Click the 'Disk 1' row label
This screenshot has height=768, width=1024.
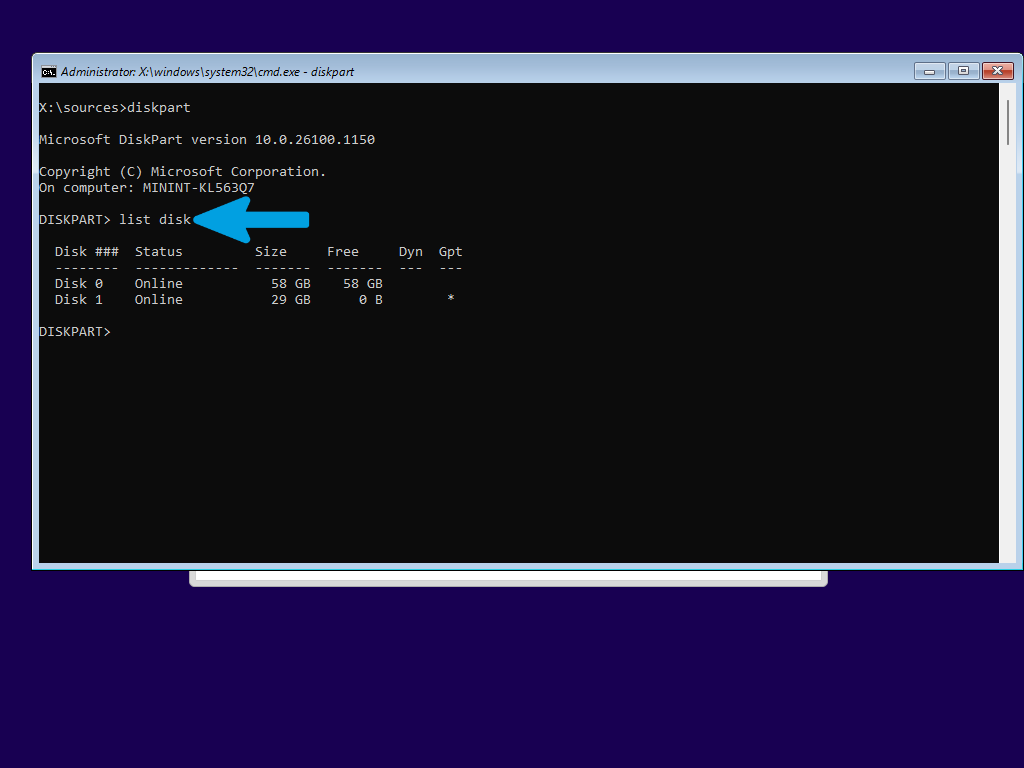click(x=79, y=300)
